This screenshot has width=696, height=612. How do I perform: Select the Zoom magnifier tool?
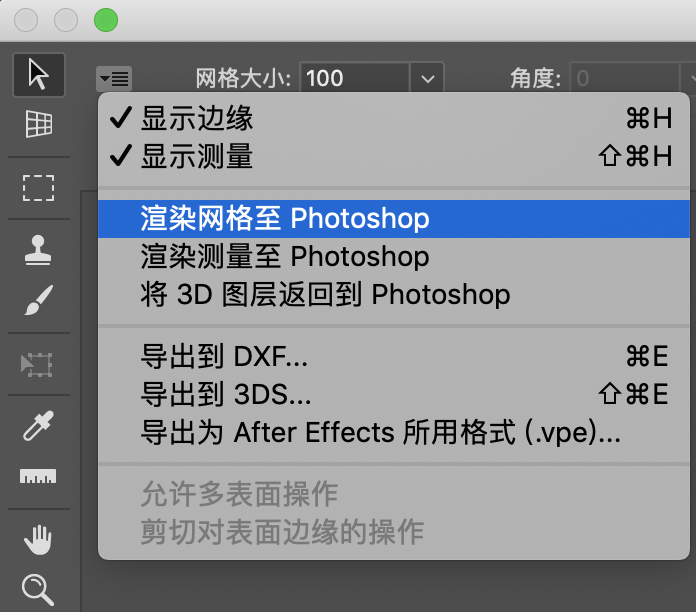(38, 590)
